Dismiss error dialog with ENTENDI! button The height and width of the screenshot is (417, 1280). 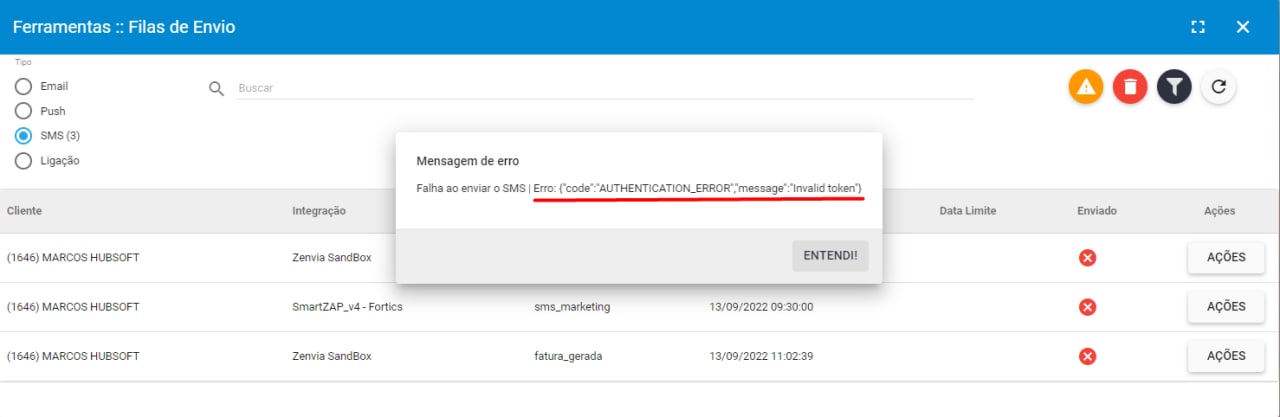[831, 256]
